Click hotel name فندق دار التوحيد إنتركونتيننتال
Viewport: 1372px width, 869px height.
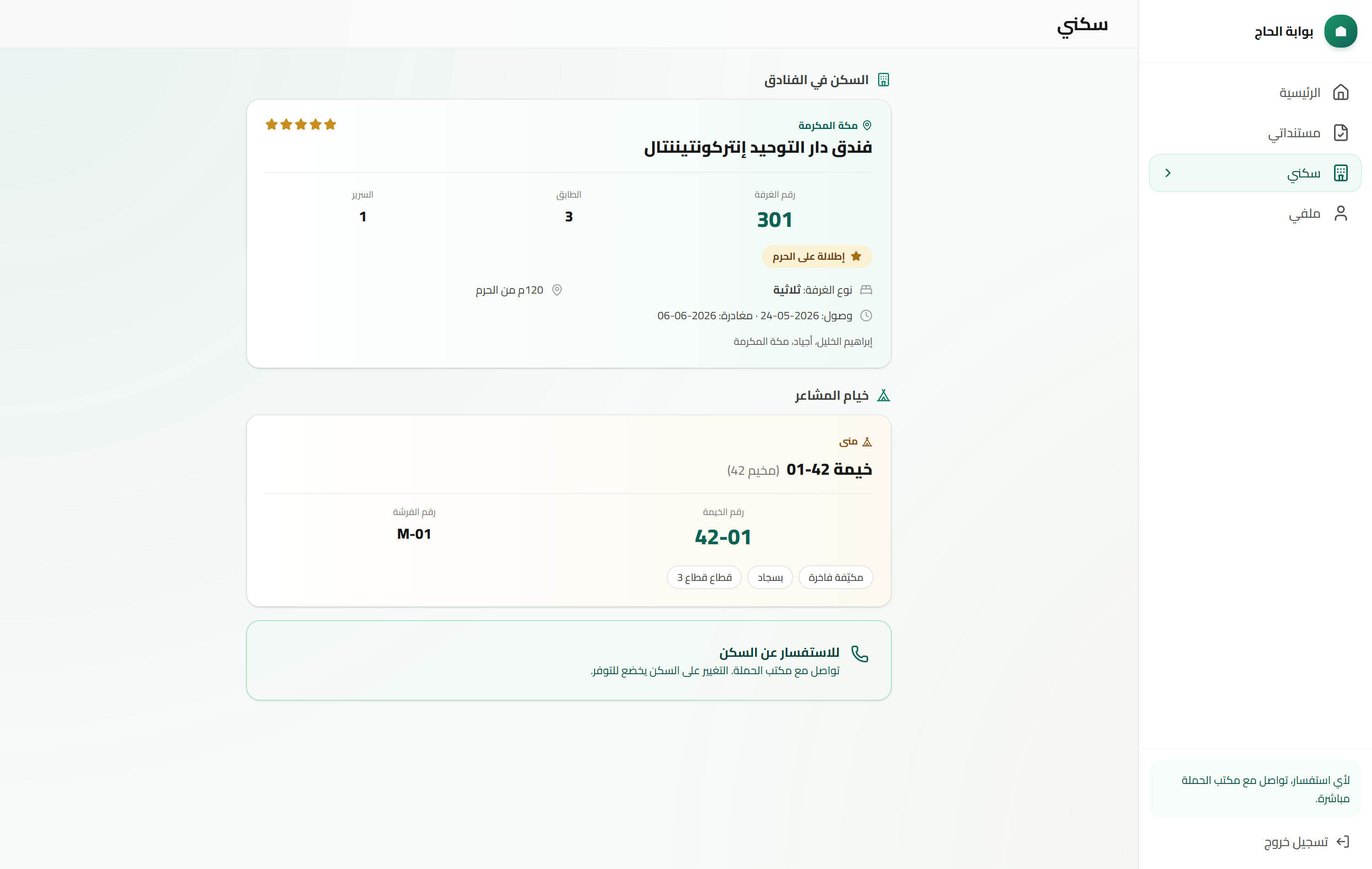point(758,148)
